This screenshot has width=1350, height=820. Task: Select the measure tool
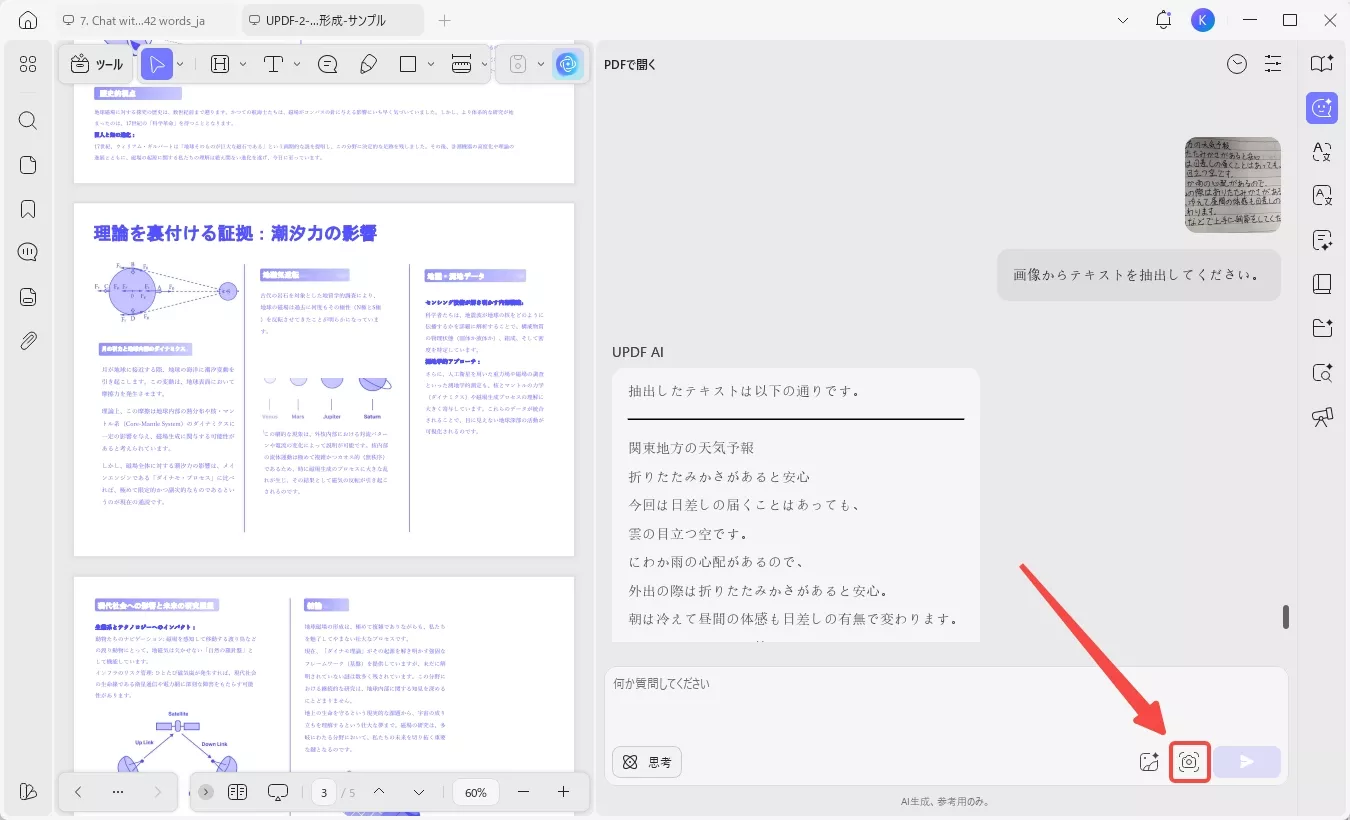[x=462, y=63]
